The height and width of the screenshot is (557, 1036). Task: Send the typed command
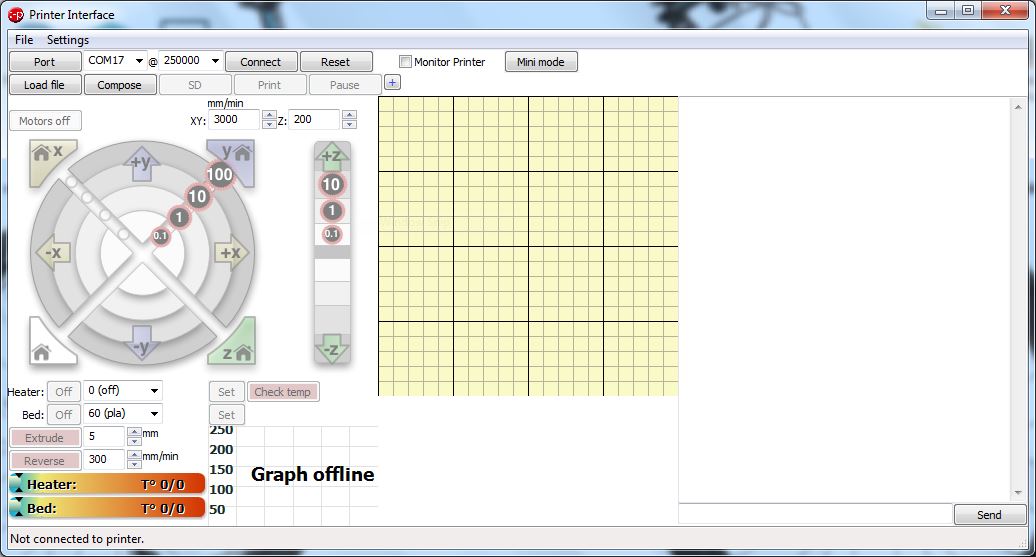coord(989,515)
